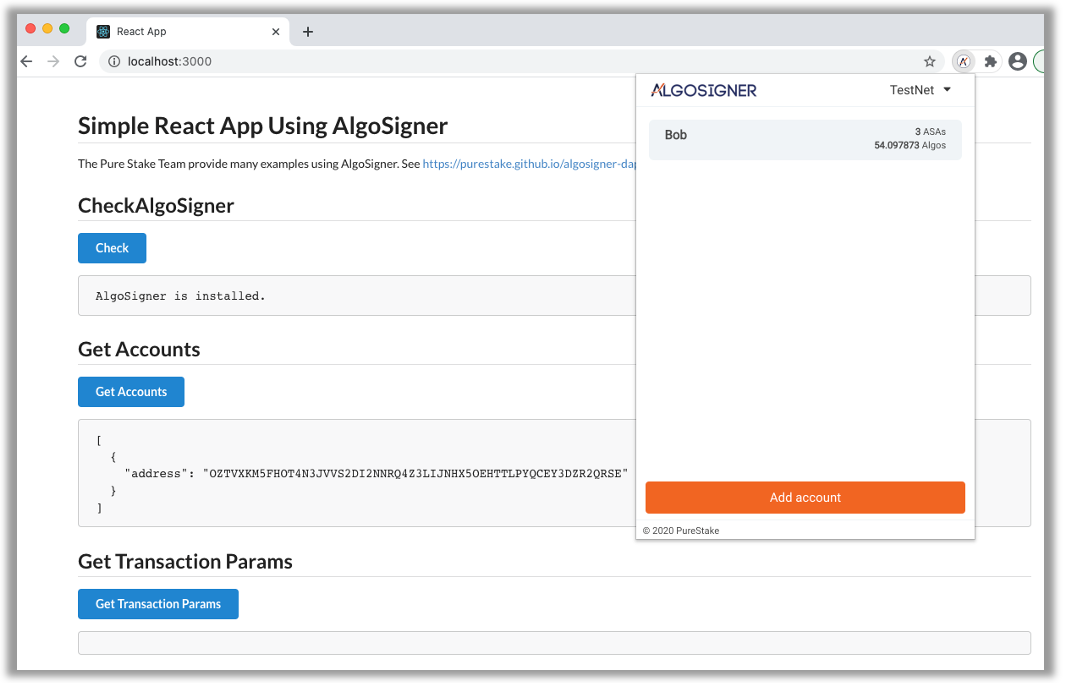1065x683 pixels.
Task: Open the Chrome extensions puzzle icon
Action: [x=990, y=61]
